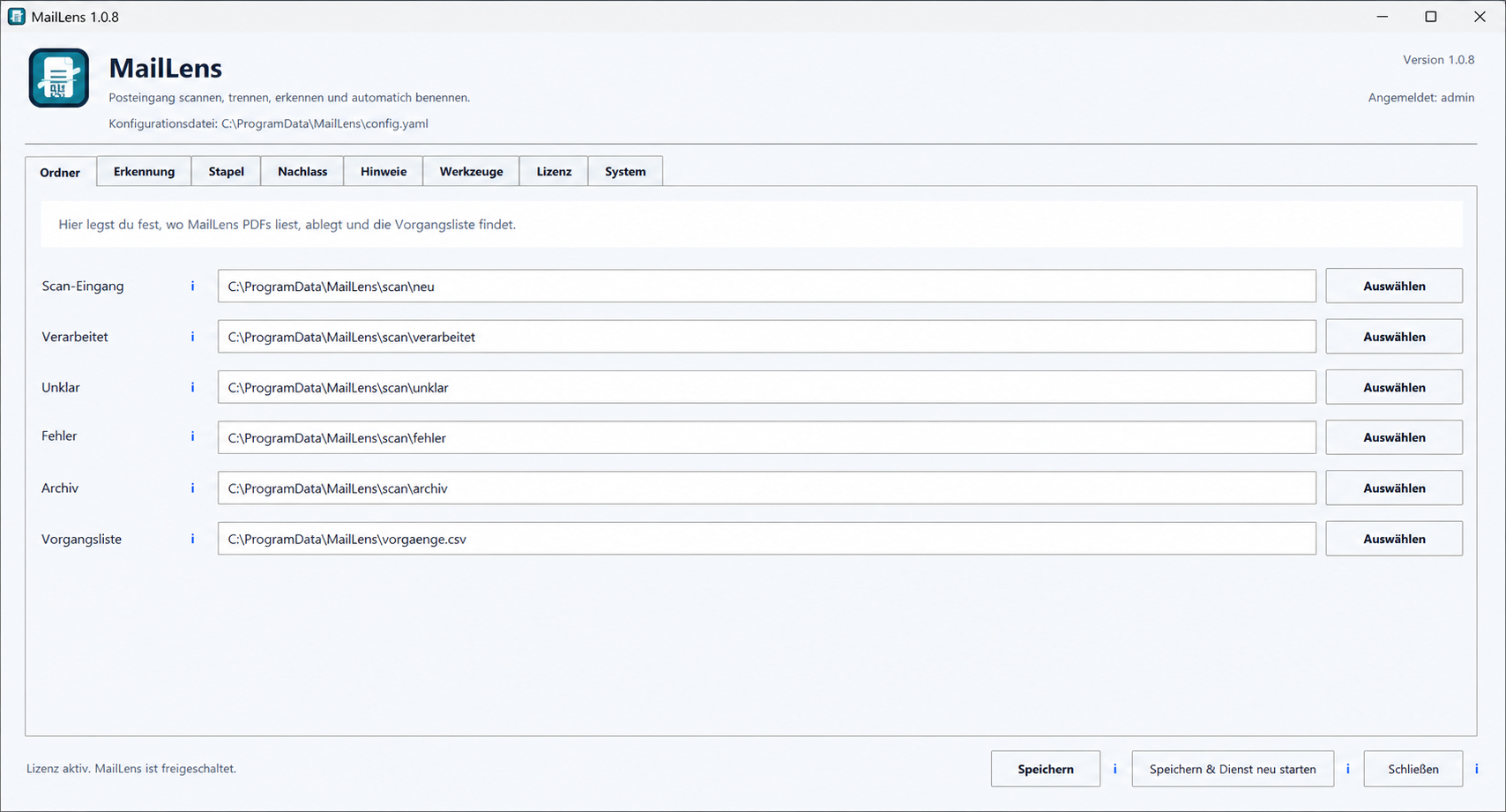Open the Werkzeuge tab

click(x=471, y=171)
